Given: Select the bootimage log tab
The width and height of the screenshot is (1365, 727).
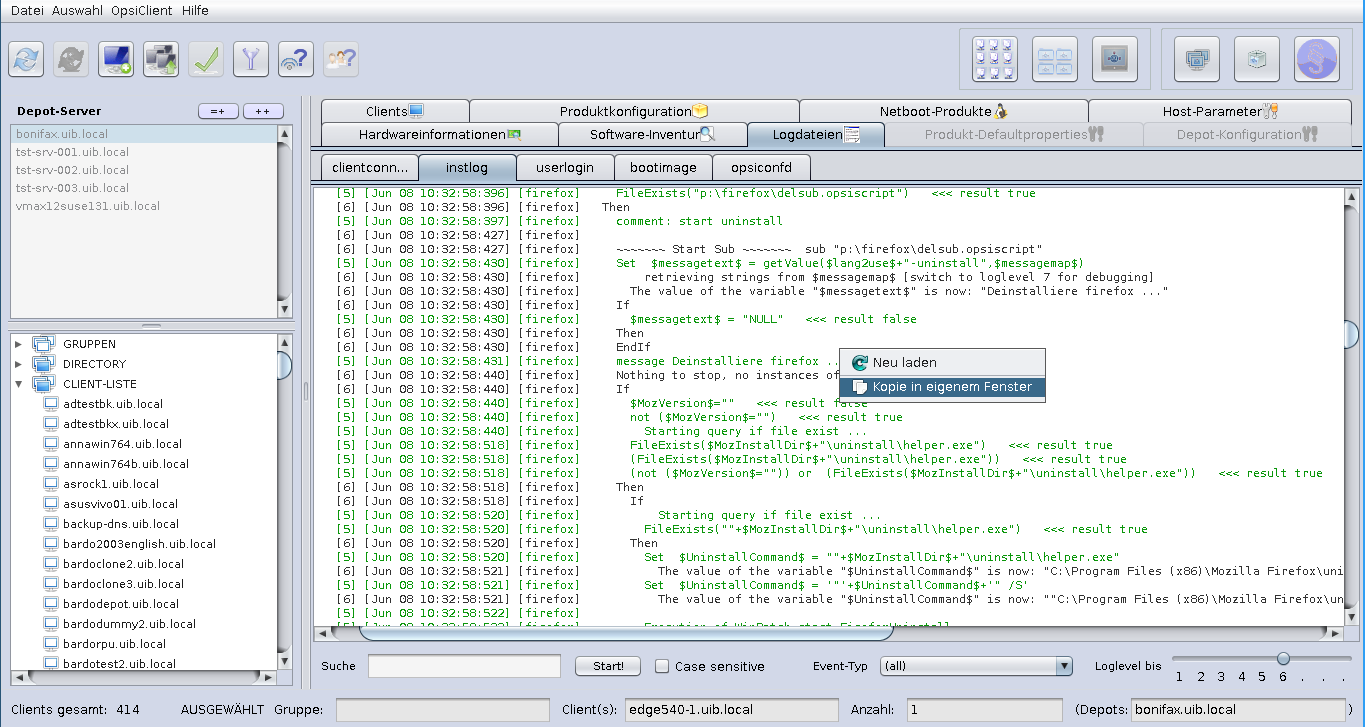Looking at the screenshot, I should point(663,167).
